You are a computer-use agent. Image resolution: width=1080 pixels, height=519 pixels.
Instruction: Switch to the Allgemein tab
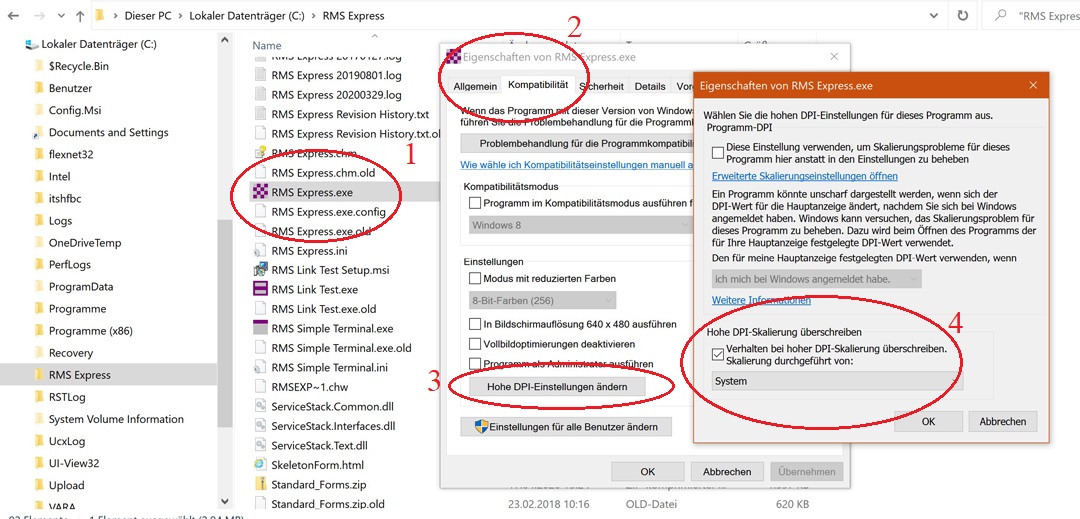pyautogui.click(x=475, y=86)
